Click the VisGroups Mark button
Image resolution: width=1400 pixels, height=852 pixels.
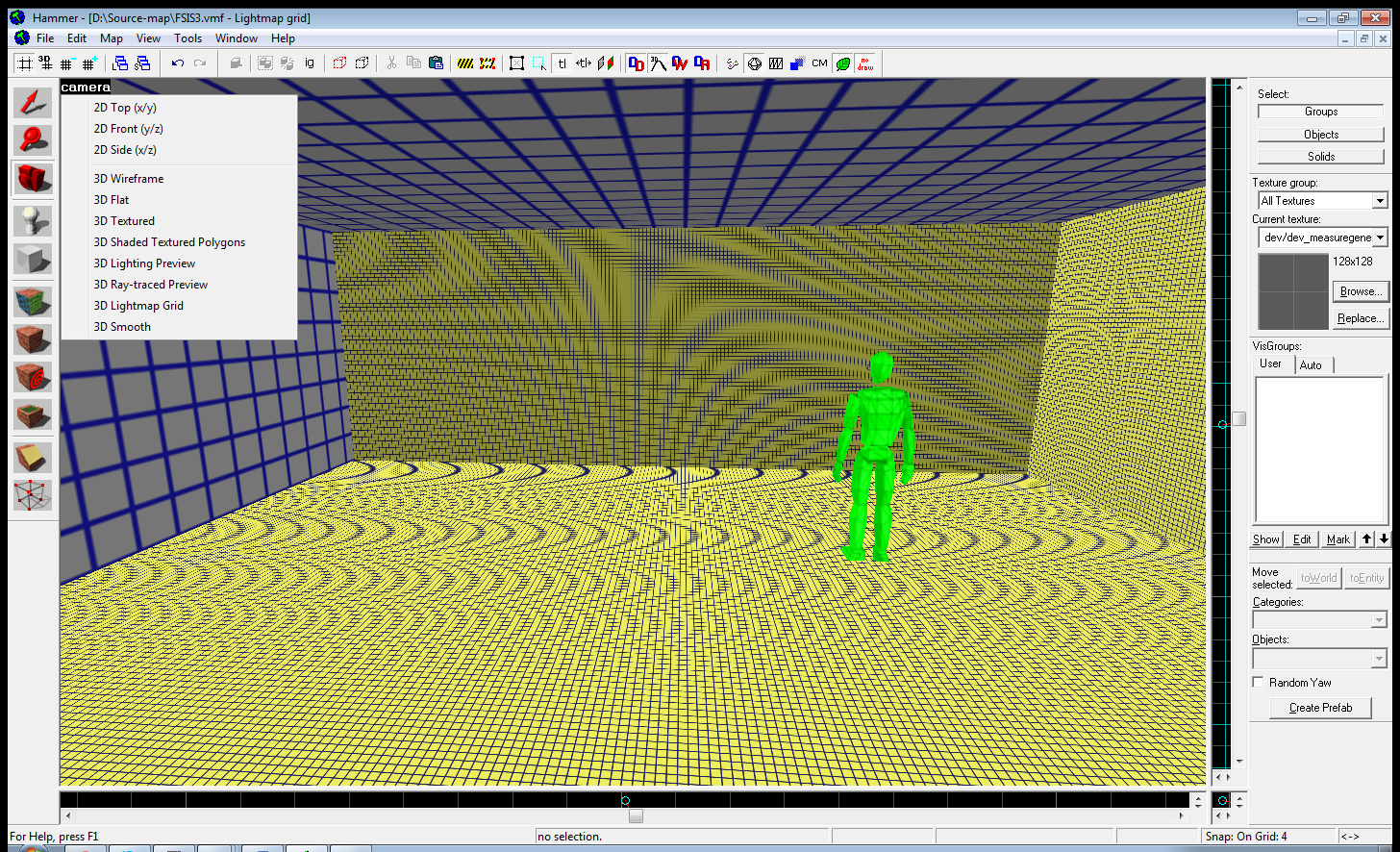(x=1337, y=539)
